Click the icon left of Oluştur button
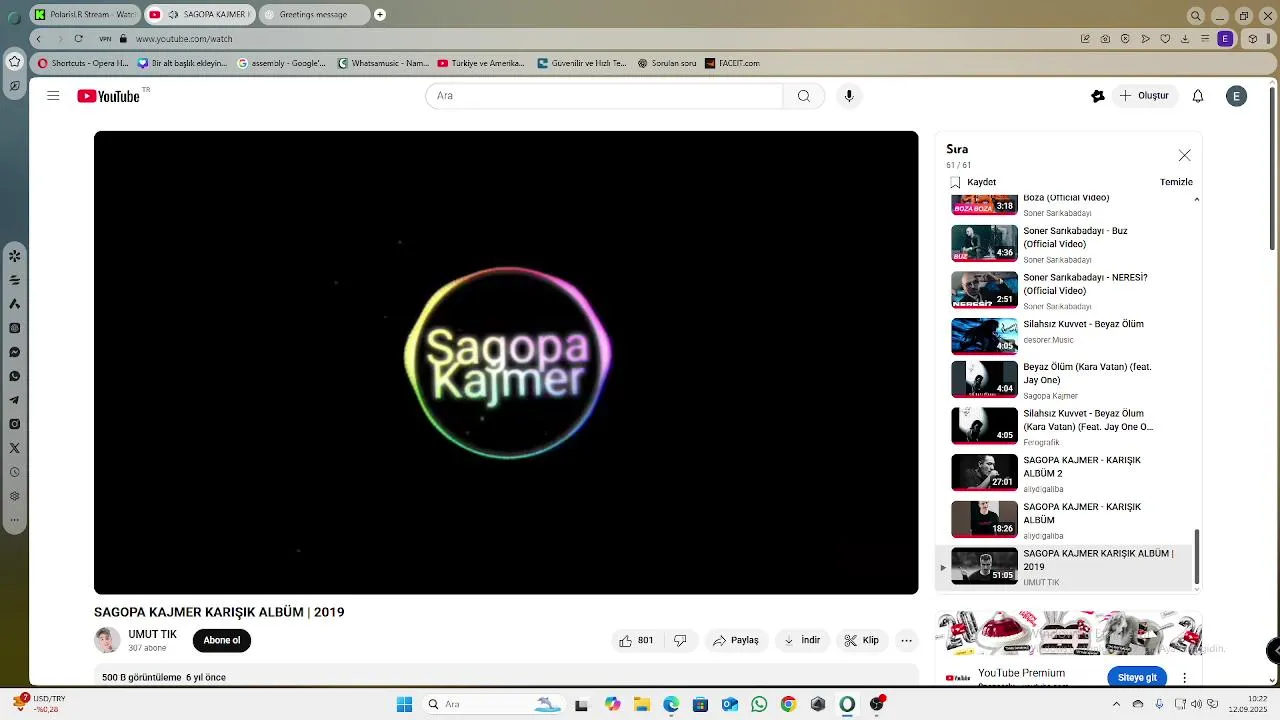Viewport: 1280px width, 720px height. point(1097,96)
